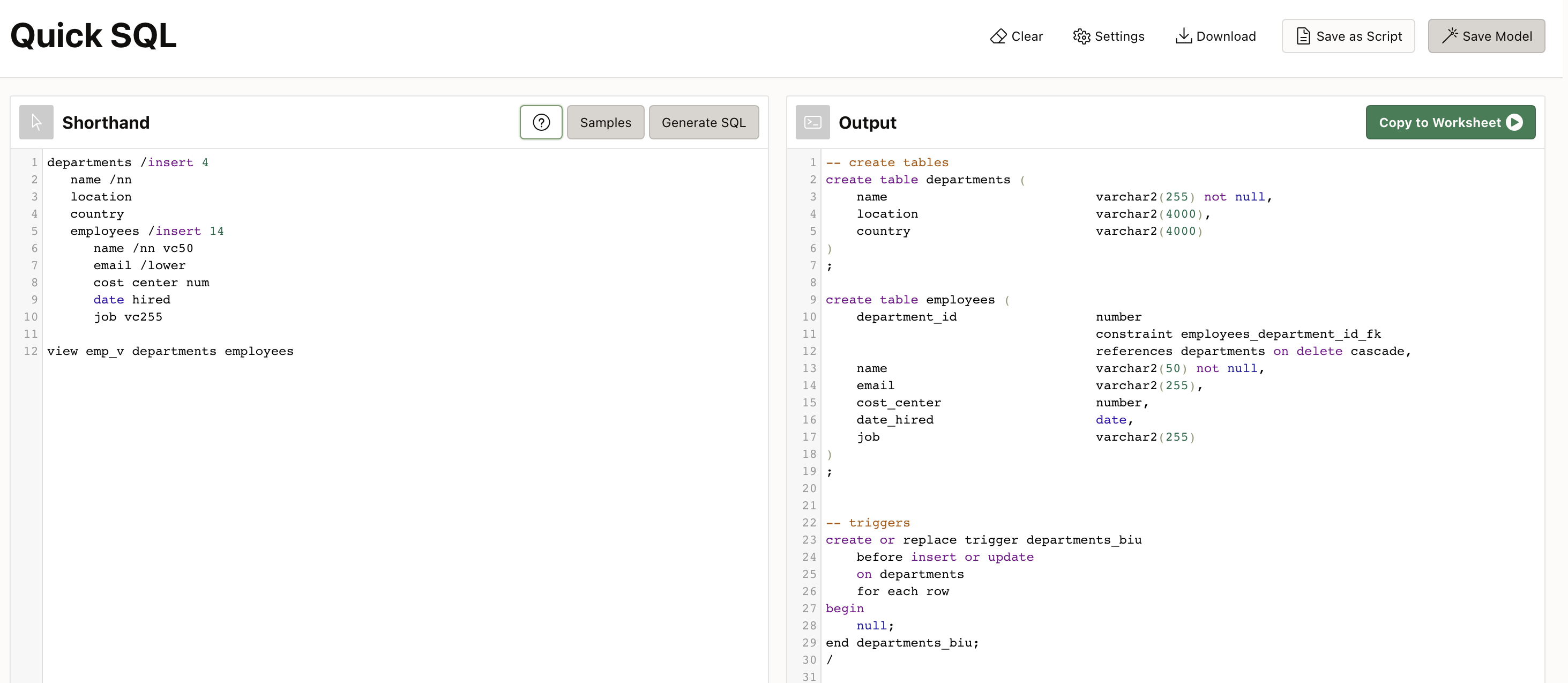Click the magic wand icon on Save Model

[1450, 35]
